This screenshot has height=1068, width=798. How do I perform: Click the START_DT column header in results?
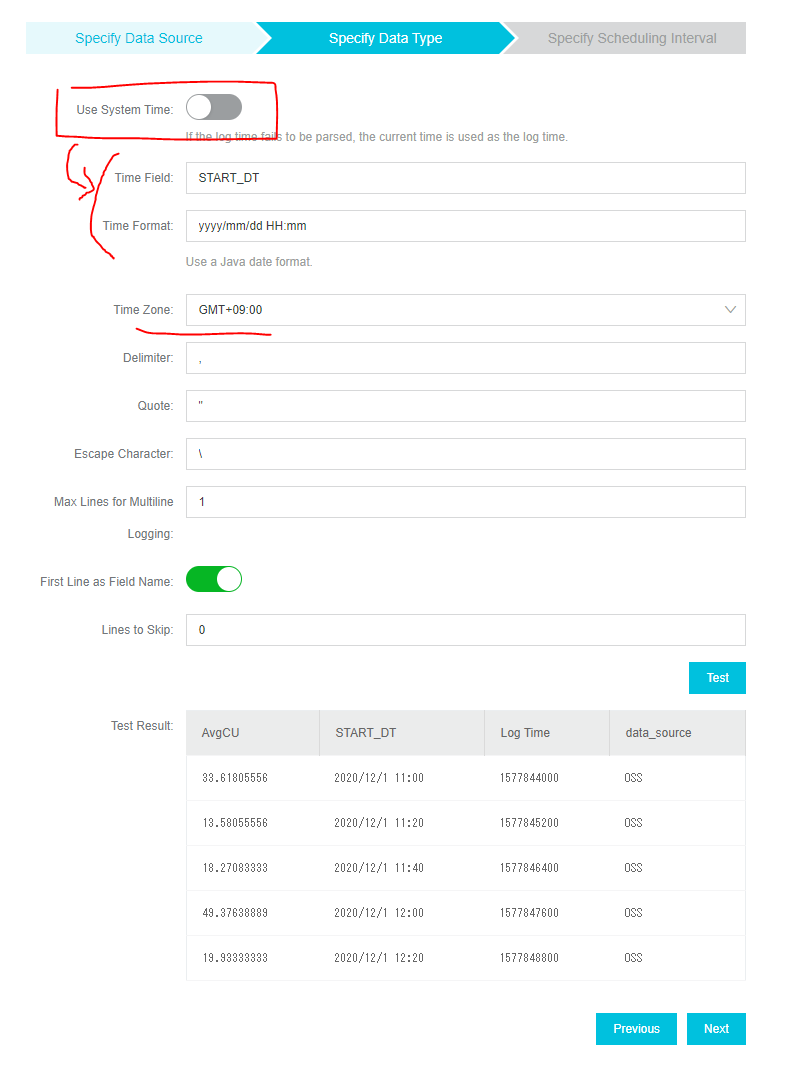point(402,733)
